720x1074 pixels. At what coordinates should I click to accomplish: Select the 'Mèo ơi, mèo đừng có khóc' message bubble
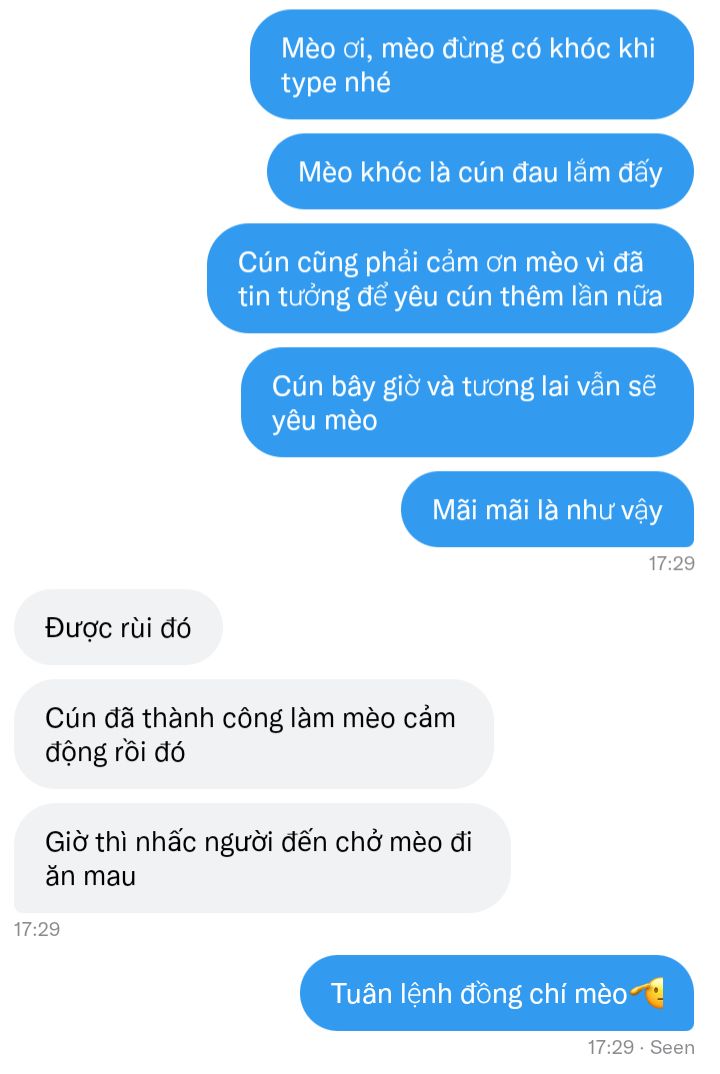coord(471,64)
